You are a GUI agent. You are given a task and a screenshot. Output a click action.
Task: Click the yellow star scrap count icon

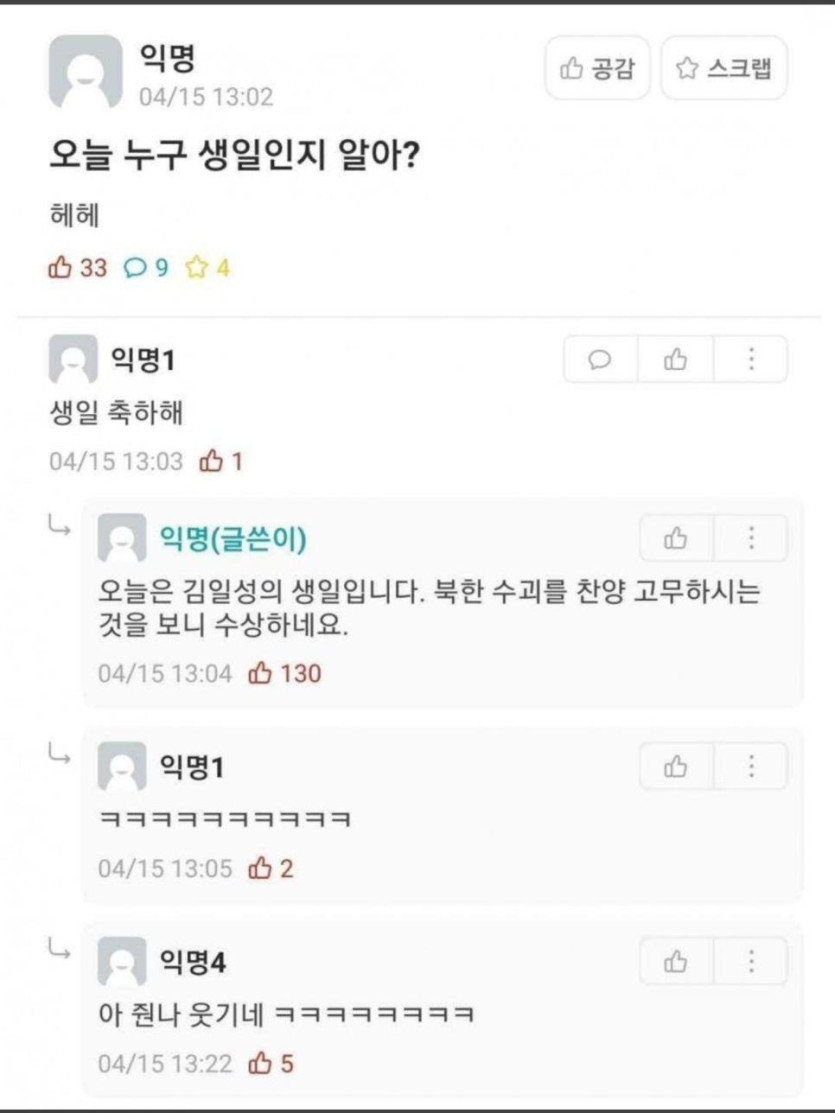coord(197,268)
